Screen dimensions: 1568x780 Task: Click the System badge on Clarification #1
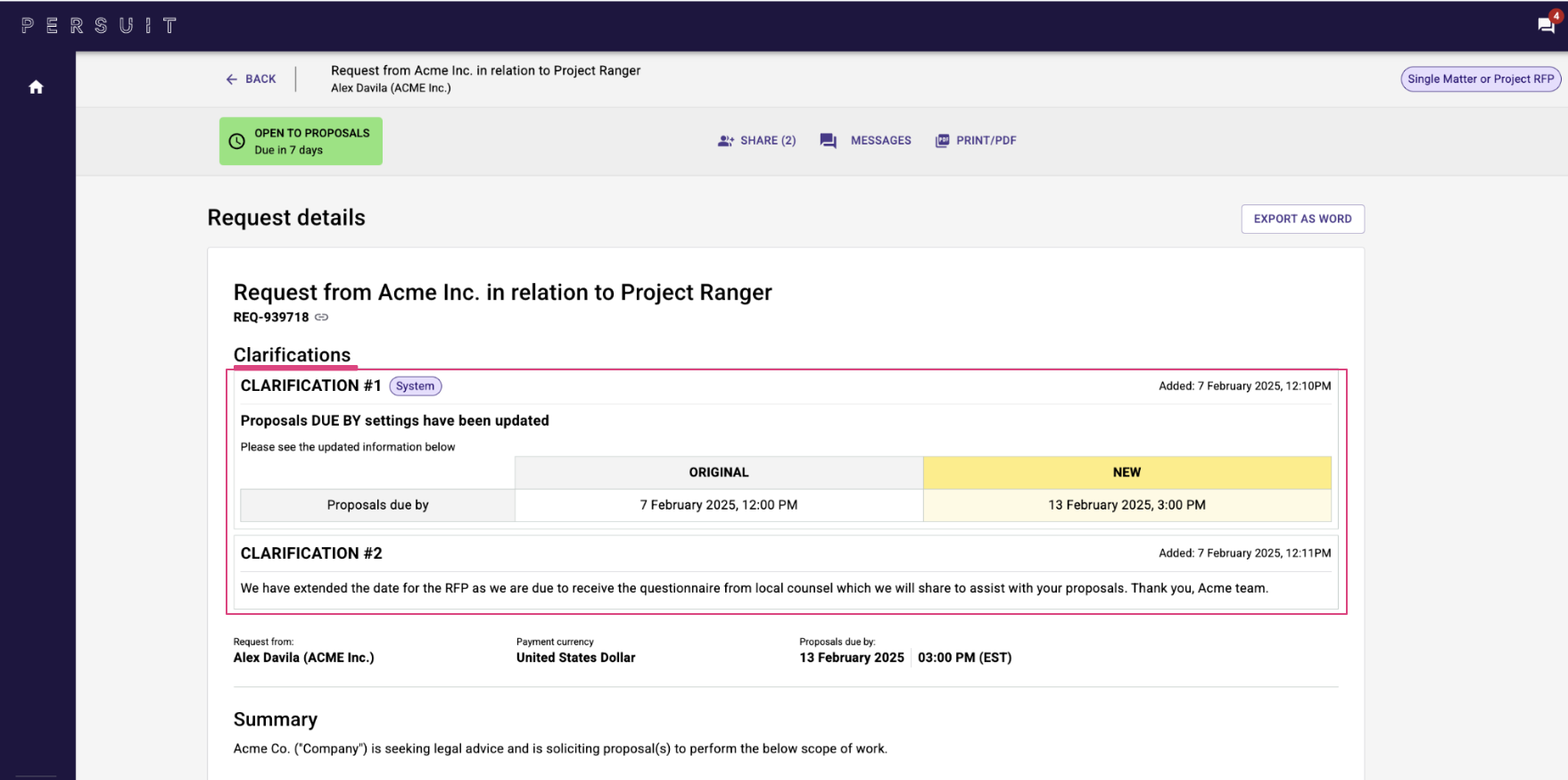point(415,386)
